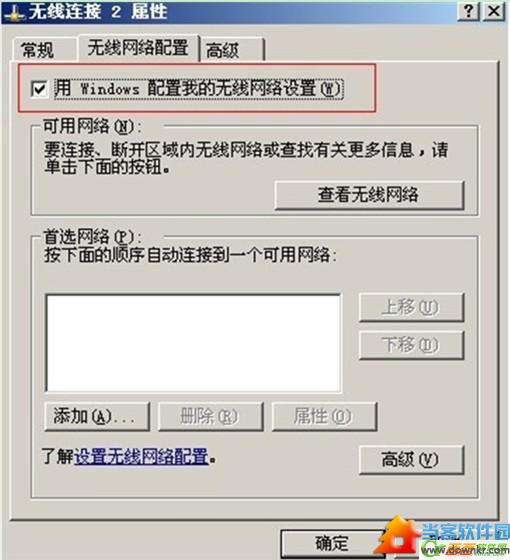Click the 下移(D) button
The width and height of the screenshot is (510, 560).
click(411, 345)
